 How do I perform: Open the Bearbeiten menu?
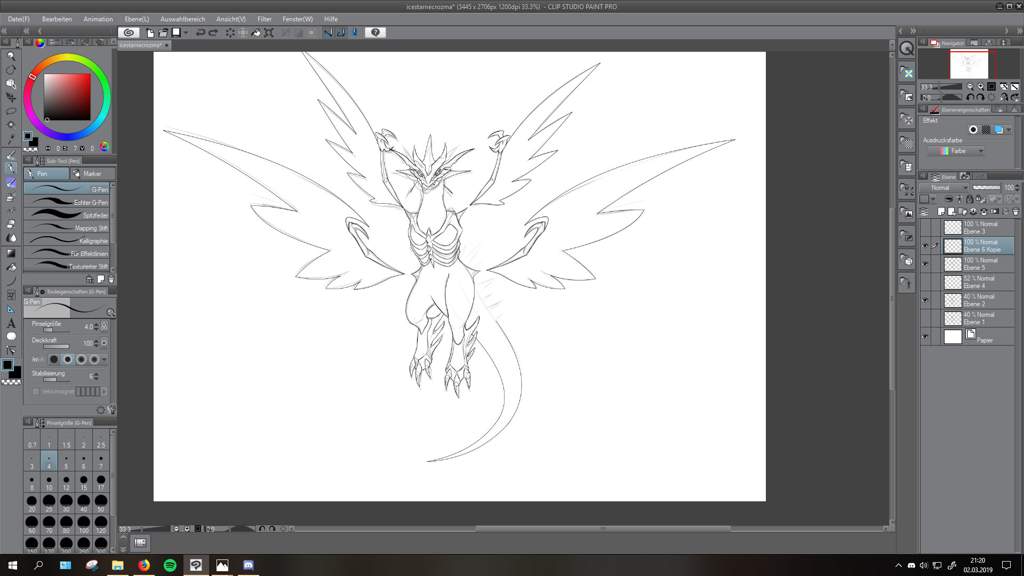coord(57,19)
